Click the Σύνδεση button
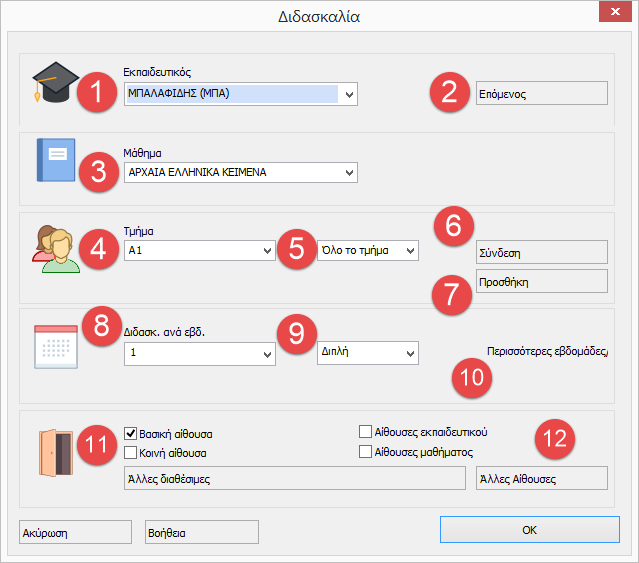Viewport: 639px width, 563px height. click(542, 253)
